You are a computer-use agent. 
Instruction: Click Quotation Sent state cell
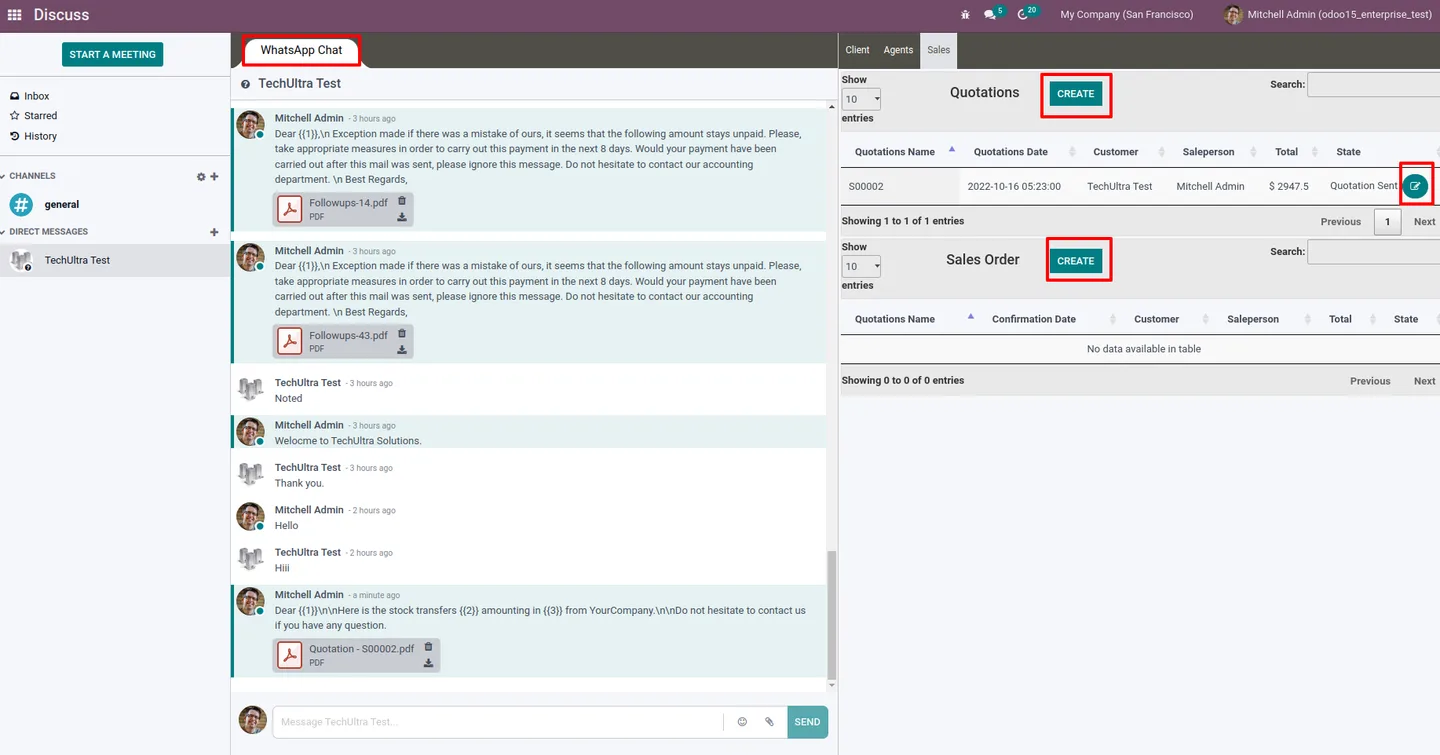1364,186
